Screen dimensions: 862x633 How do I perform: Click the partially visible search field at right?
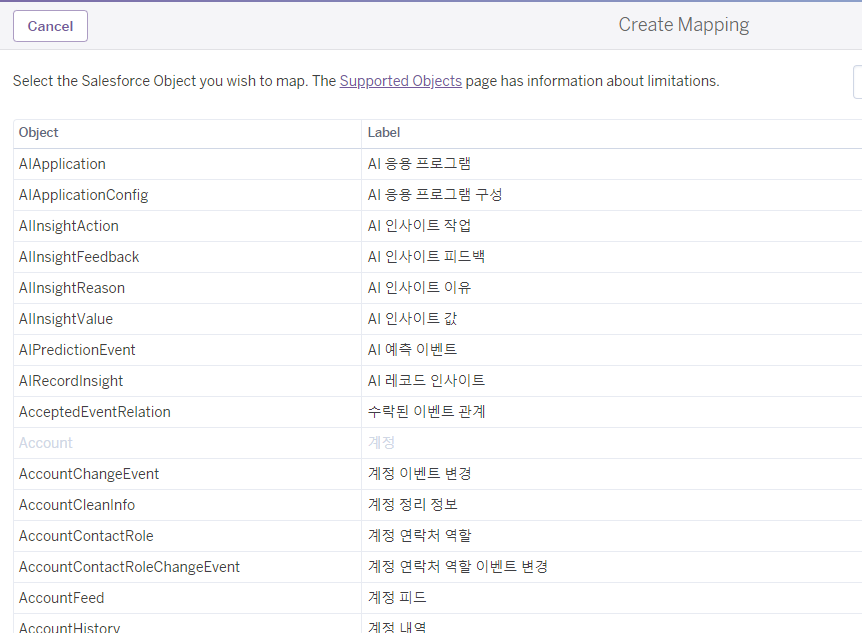coord(858,82)
